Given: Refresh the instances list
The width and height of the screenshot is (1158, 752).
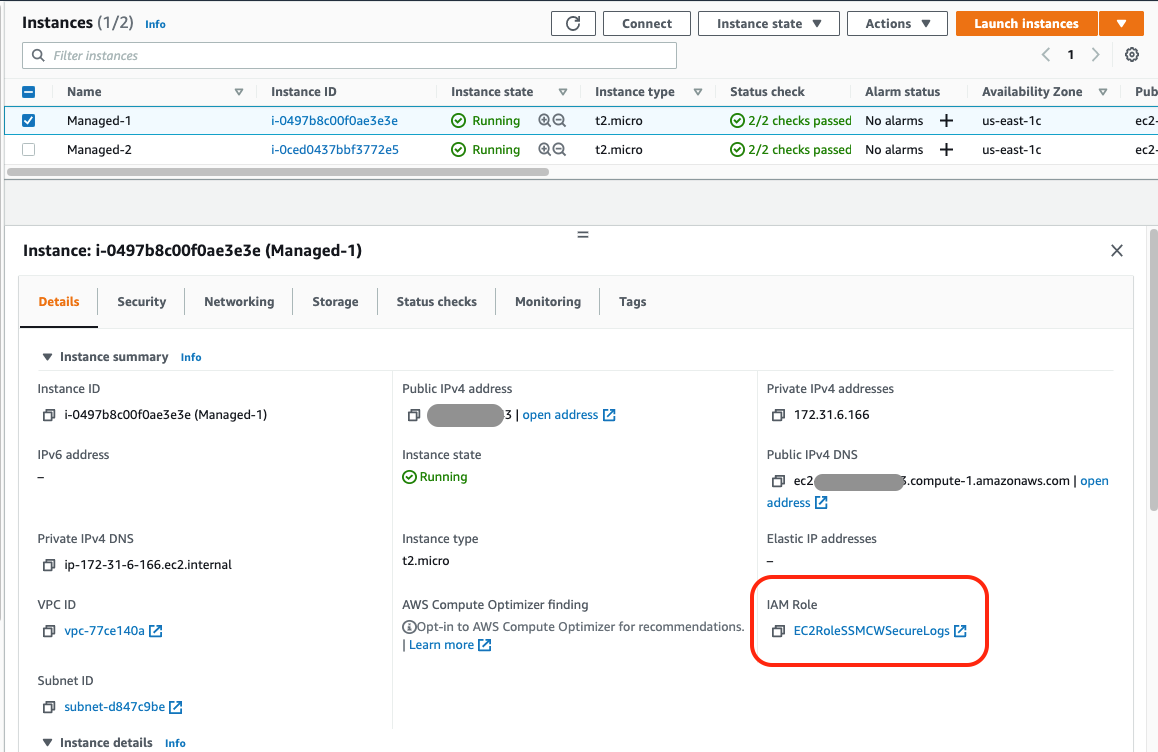Looking at the screenshot, I should [x=573, y=23].
